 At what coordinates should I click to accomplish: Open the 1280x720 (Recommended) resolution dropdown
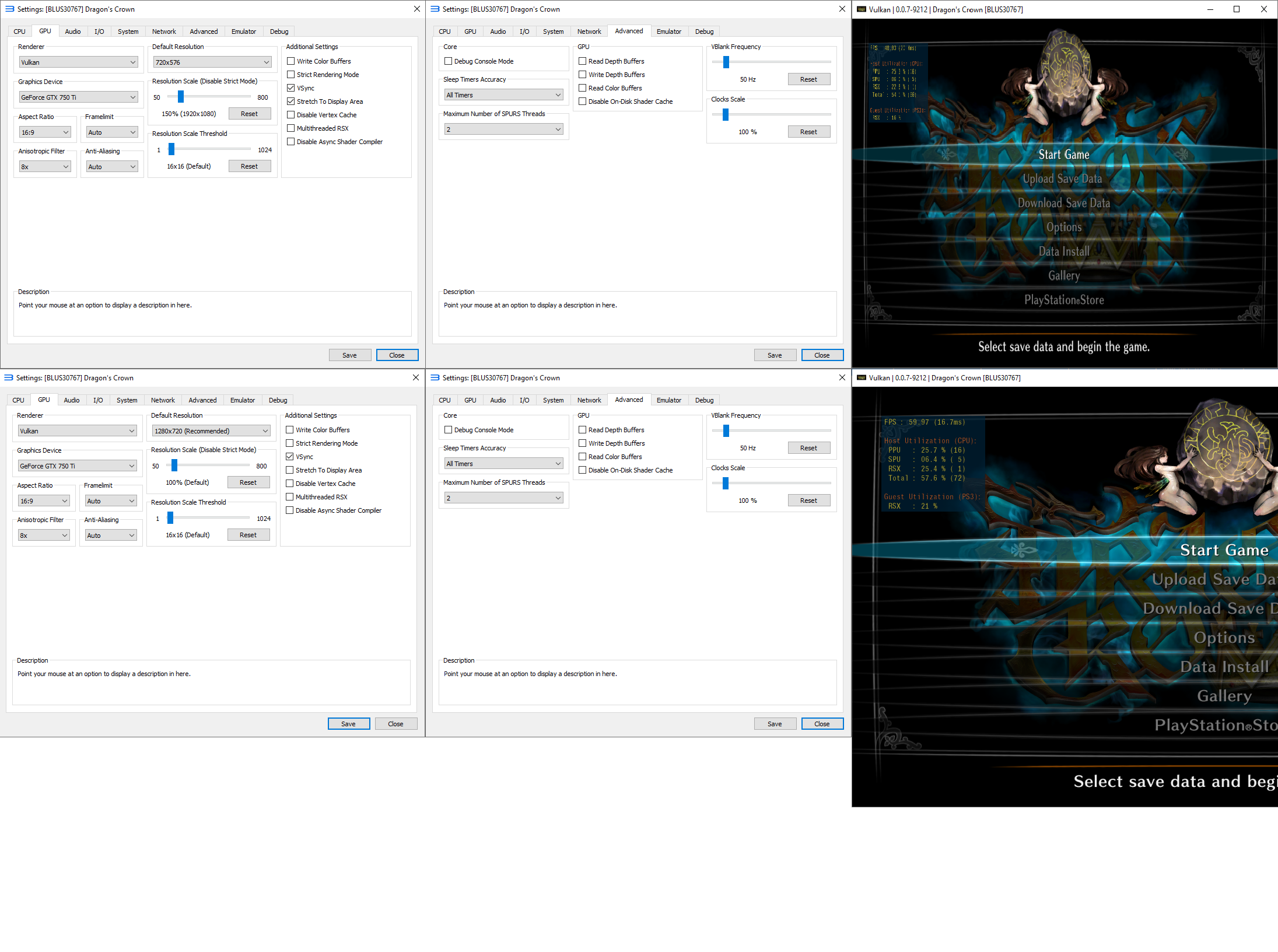(211, 431)
